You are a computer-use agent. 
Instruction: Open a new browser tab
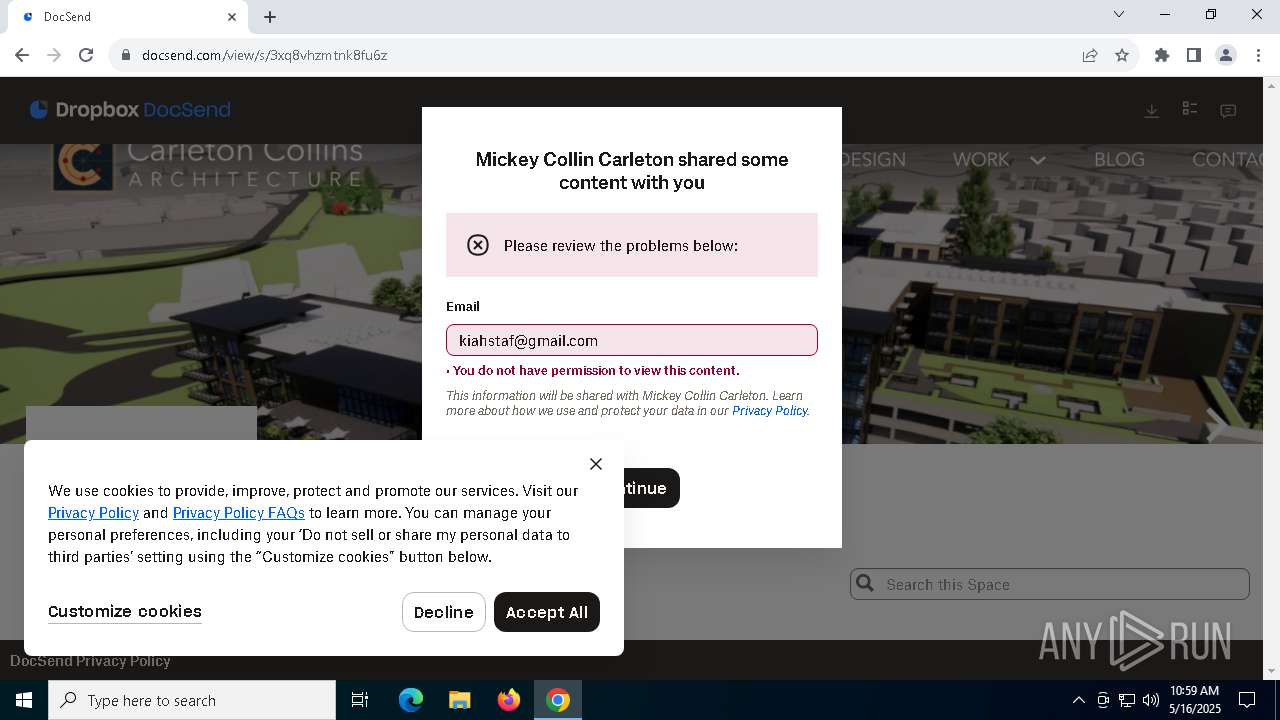click(x=270, y=17)
